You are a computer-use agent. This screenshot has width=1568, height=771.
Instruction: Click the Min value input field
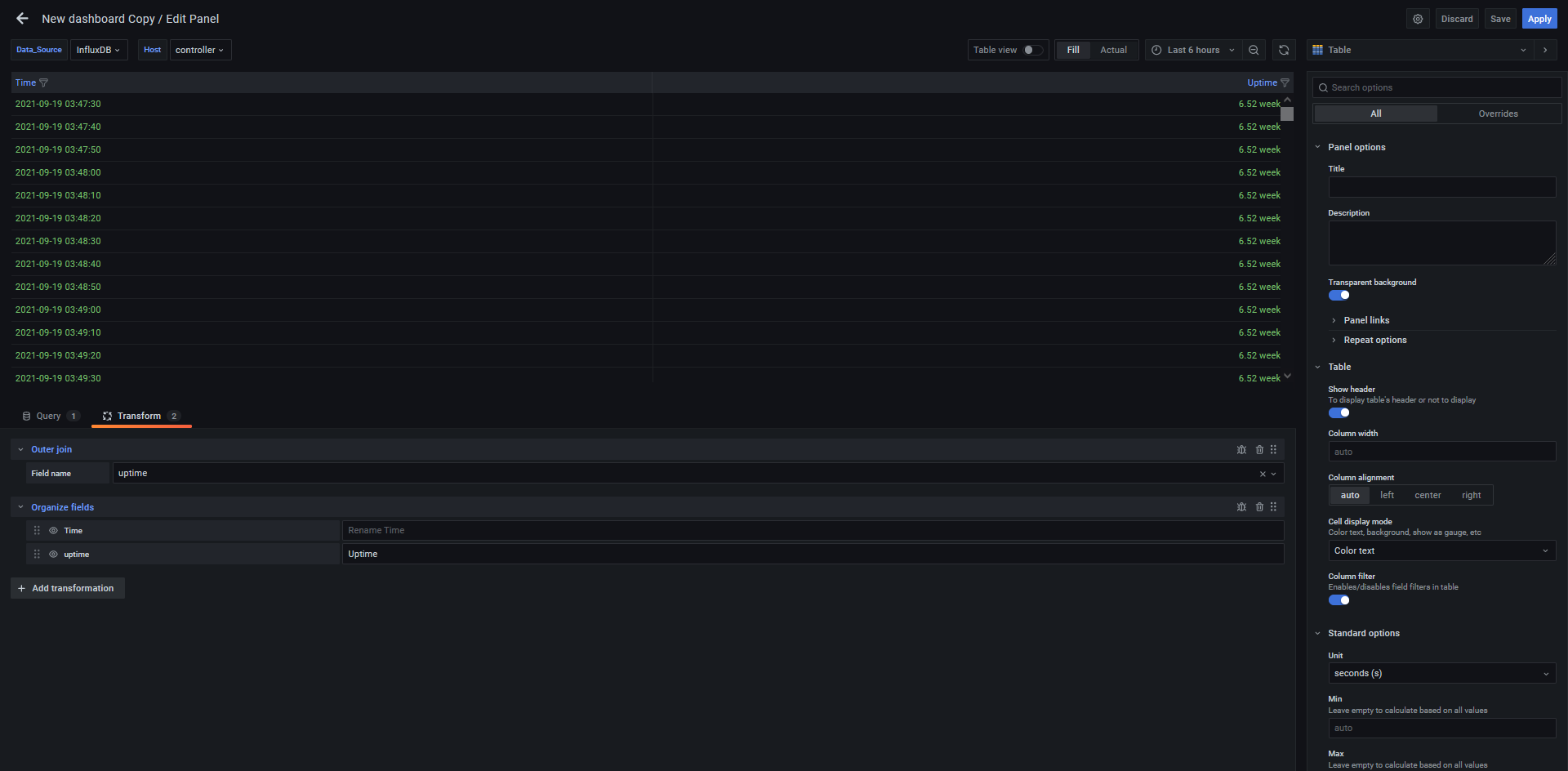pos(1441,728)
